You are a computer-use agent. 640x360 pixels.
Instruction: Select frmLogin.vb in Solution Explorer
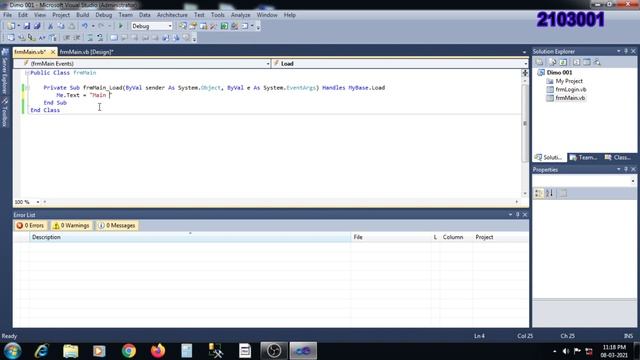(571, 89)
